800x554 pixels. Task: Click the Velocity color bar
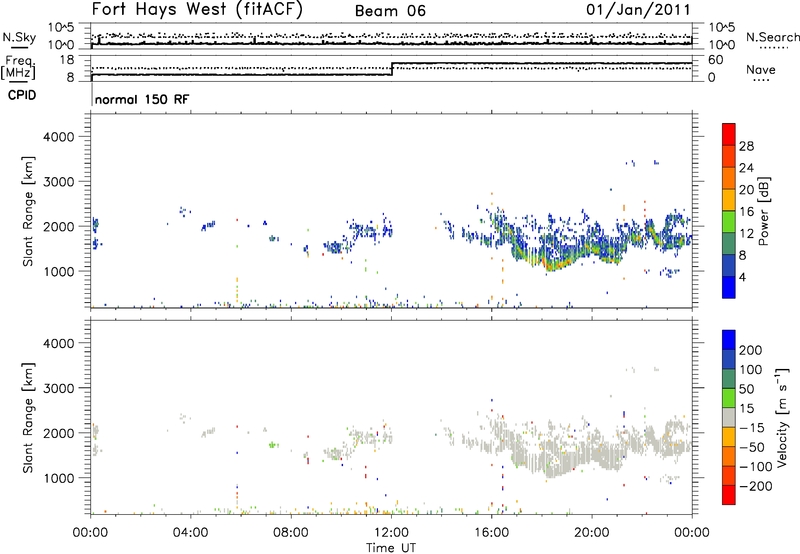pyautogui.click(x=729, y=417)
